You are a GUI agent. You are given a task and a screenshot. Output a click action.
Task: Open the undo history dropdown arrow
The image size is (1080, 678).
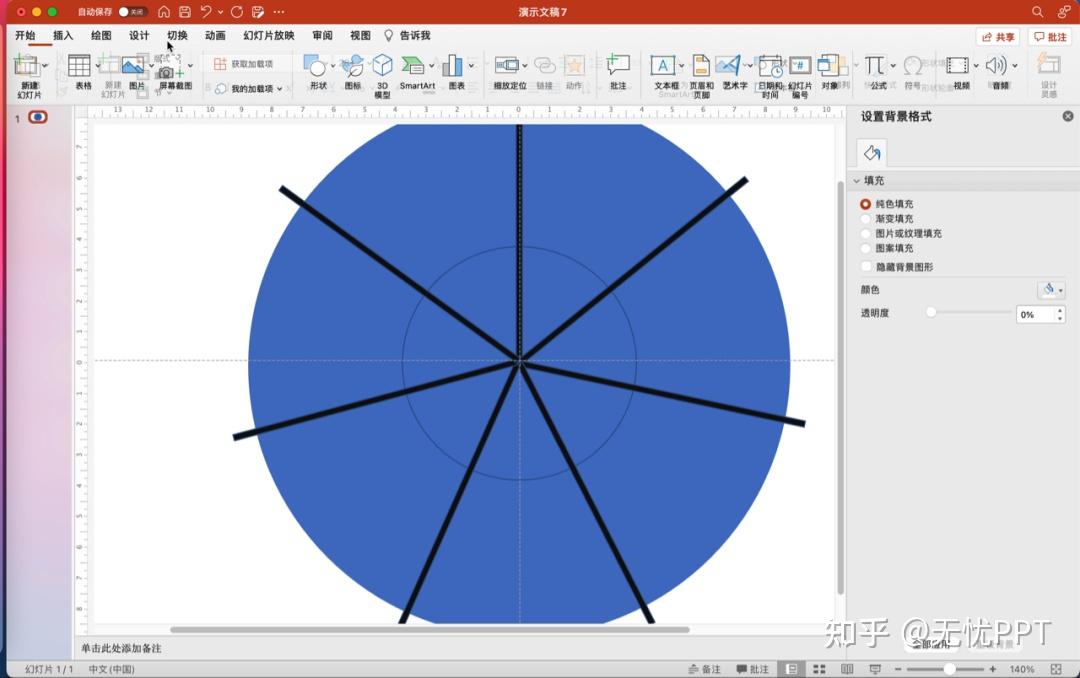[x=220, y=12]
